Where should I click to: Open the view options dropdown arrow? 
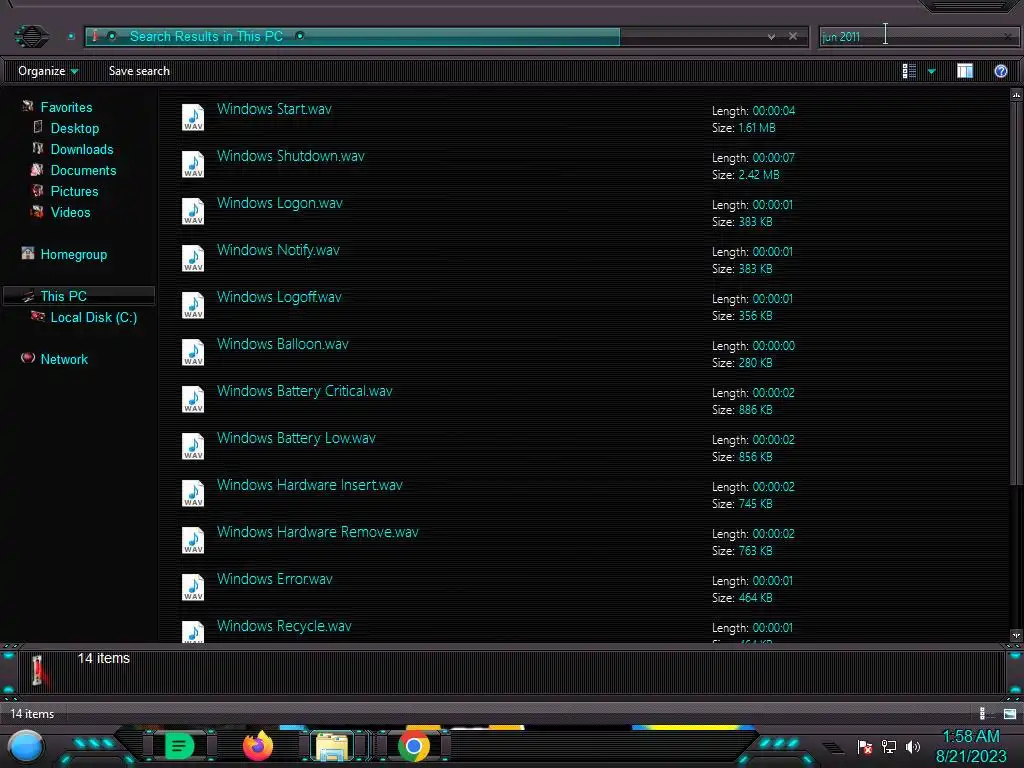coord(932,72)
